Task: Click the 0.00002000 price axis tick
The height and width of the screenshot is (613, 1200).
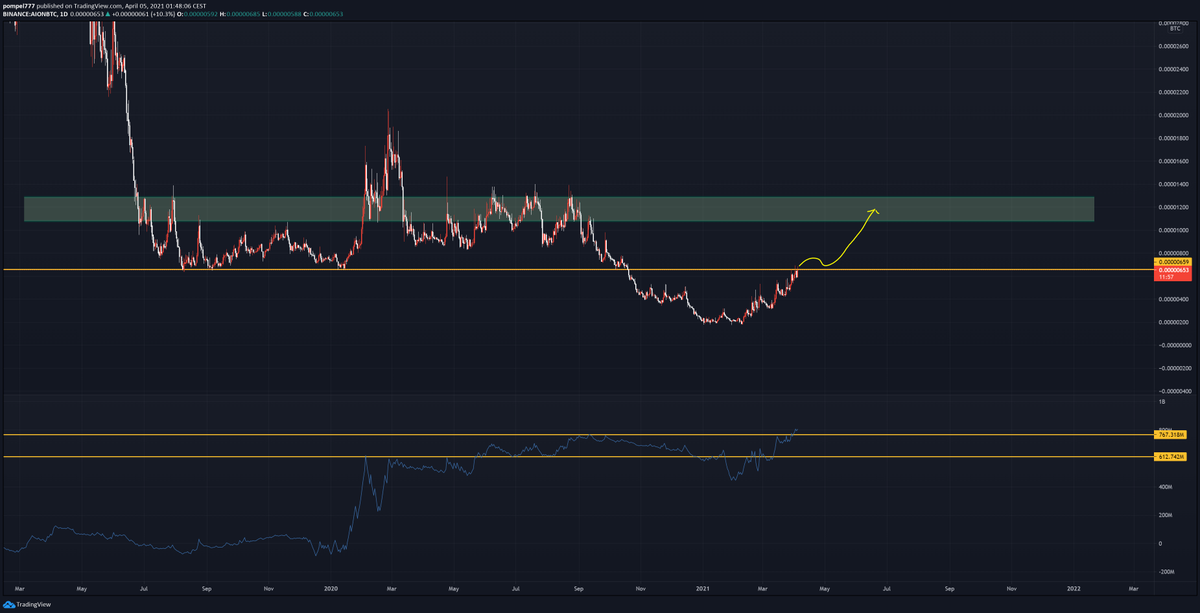Action: click(x=1175, y=115)
